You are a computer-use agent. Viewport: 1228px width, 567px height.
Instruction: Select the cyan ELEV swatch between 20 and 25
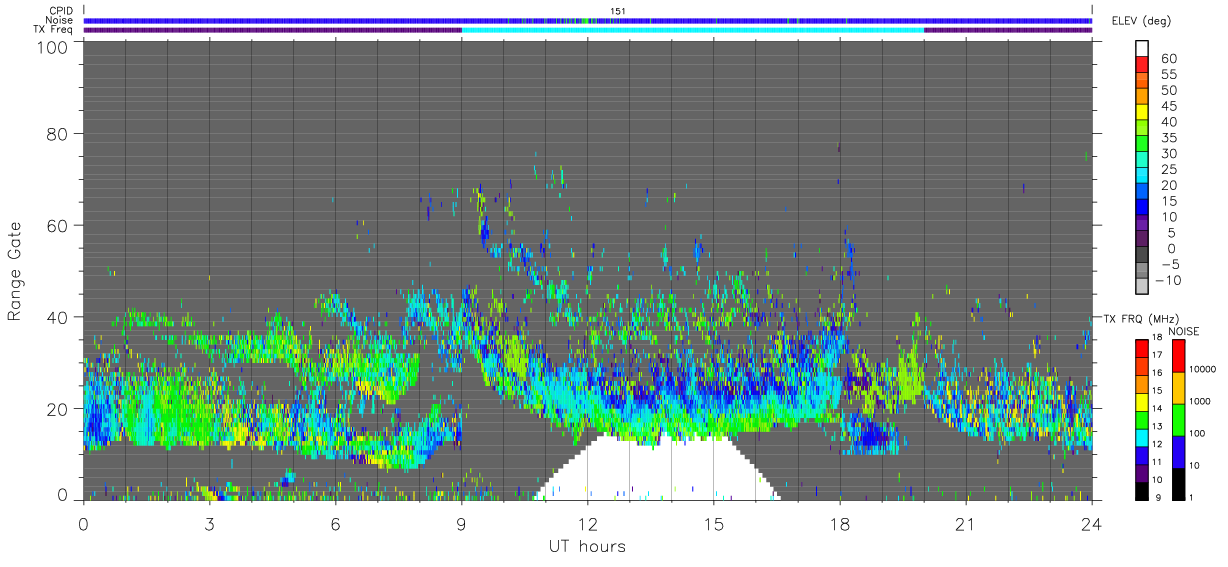point(1142,176)
